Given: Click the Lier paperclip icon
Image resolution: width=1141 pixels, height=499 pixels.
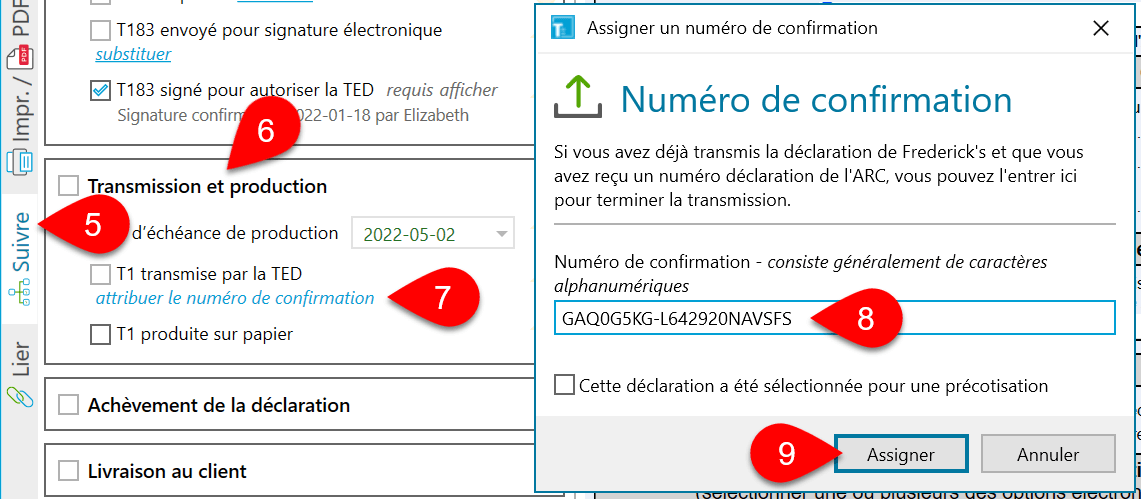Looking at the screenshot, I should click(20, 395).
